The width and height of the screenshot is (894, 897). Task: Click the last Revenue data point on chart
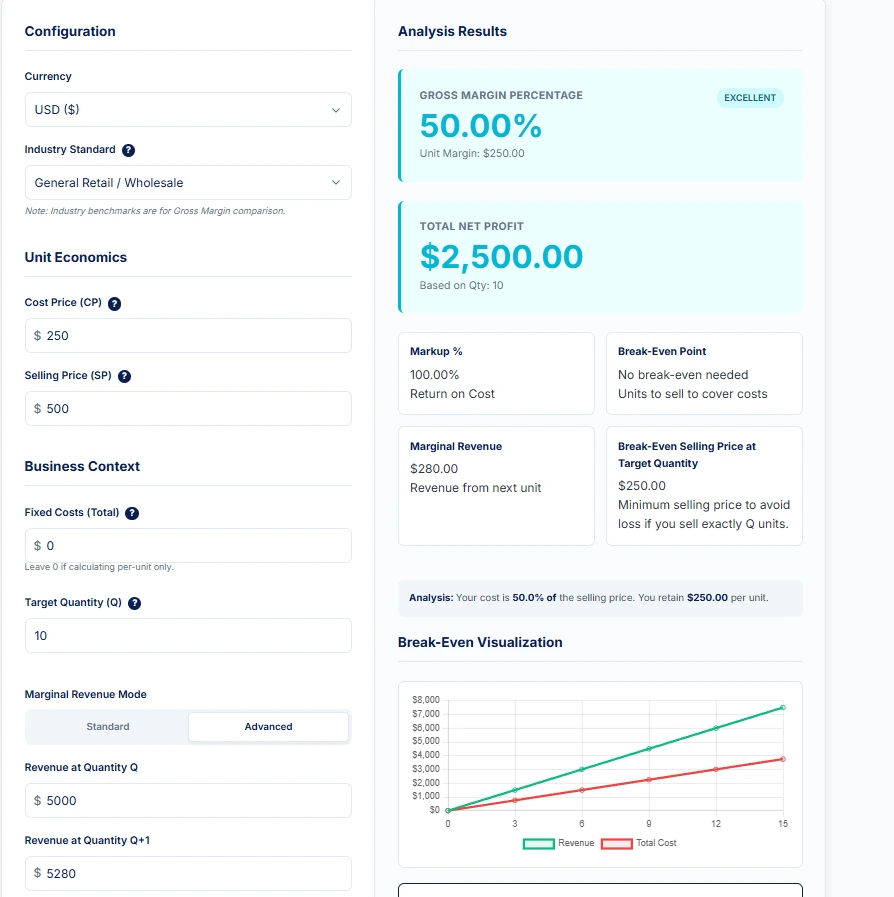click(783, 707)
